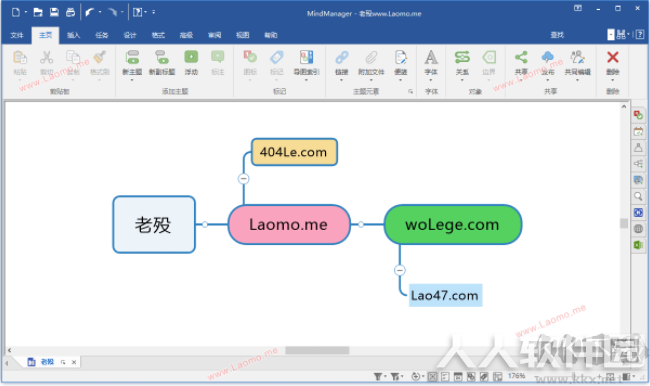Expand the Delete (删除) dropdown arrow
The height and width of the screenshot is (386, 650).
[613, 80]
